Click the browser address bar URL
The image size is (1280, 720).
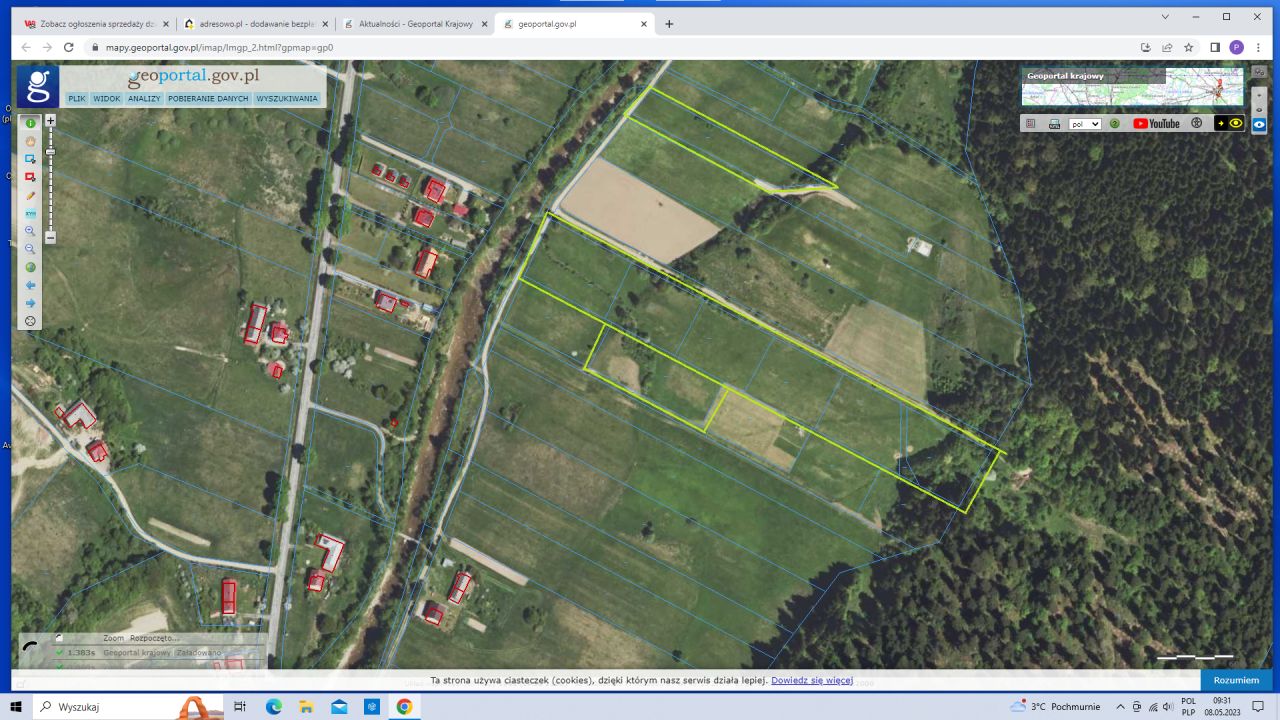click(219, 47)
